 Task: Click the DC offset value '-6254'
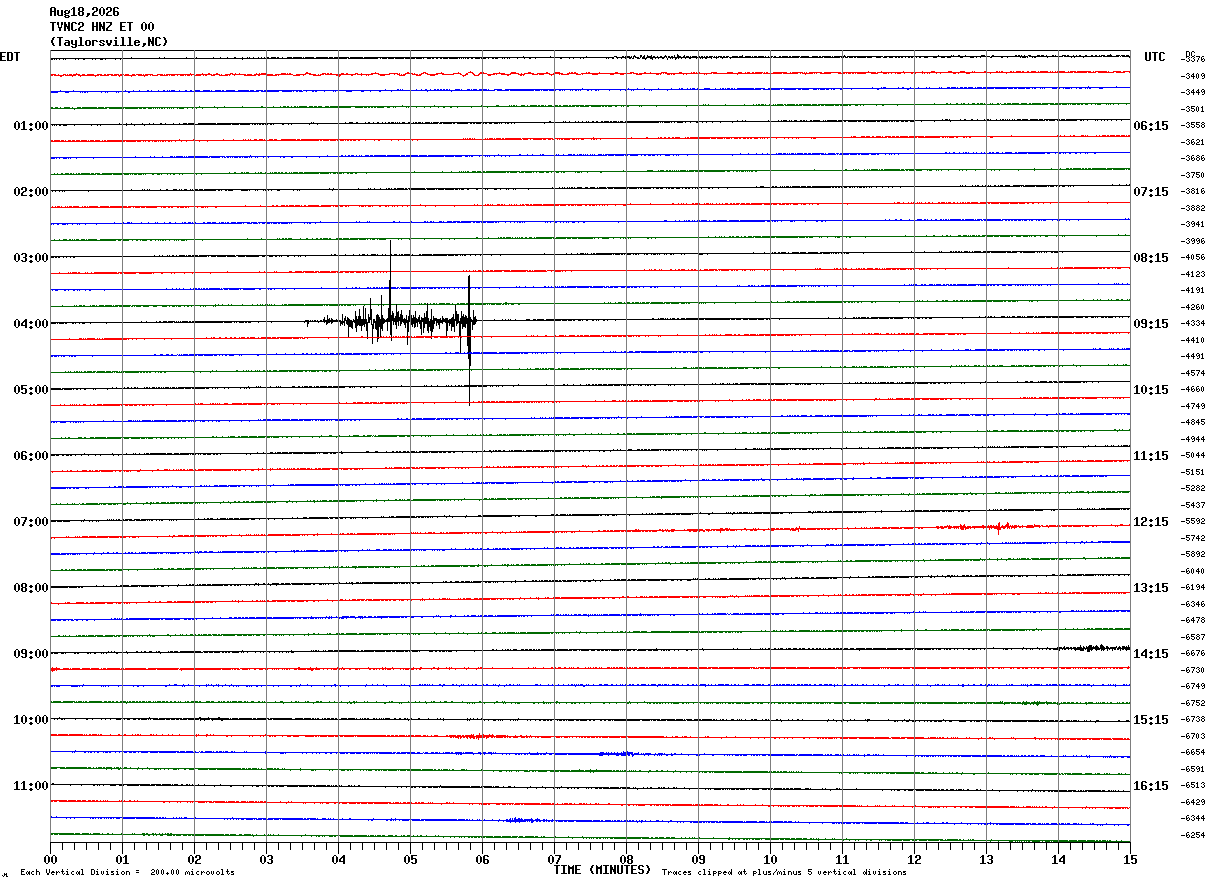click(1193, 835)
